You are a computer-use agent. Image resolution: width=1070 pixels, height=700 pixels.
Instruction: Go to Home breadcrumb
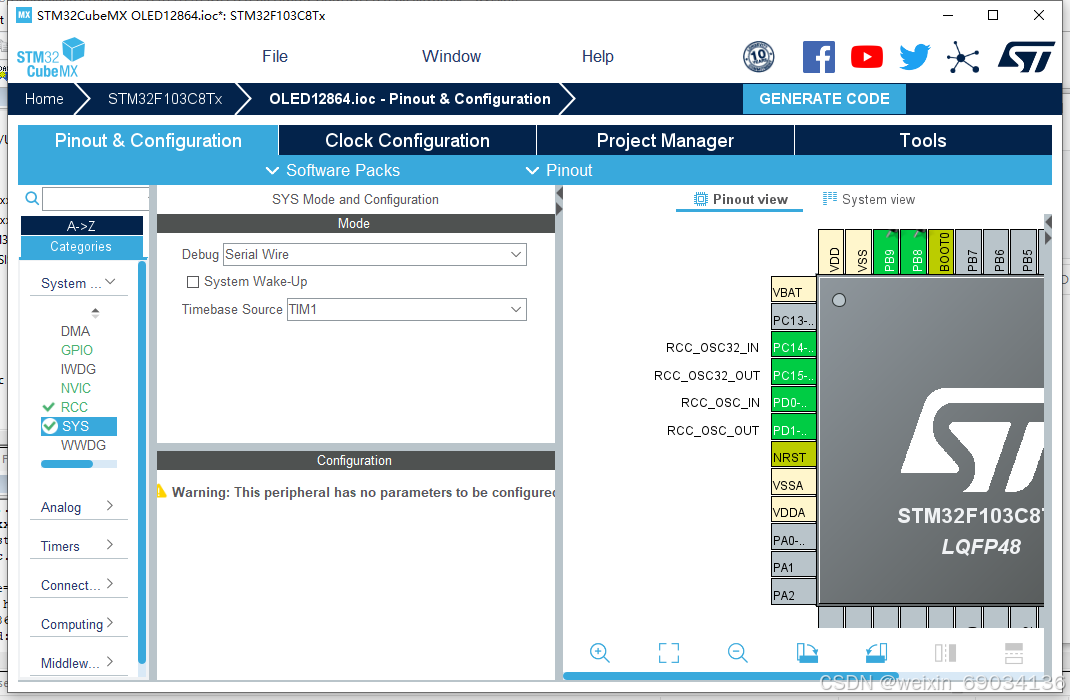tap(44, 99)
